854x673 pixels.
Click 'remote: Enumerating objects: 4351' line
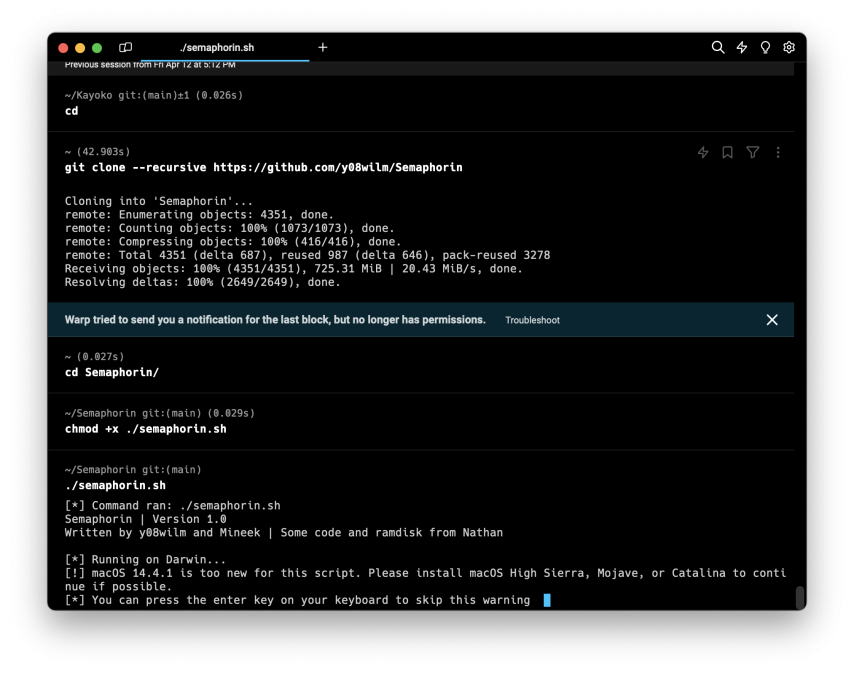point(199,215)
